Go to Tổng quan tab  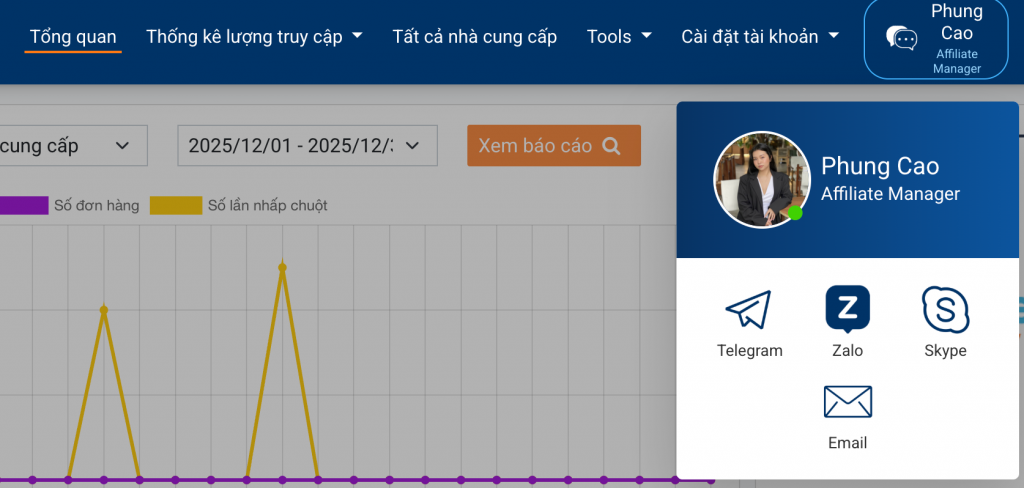point(73,37)
